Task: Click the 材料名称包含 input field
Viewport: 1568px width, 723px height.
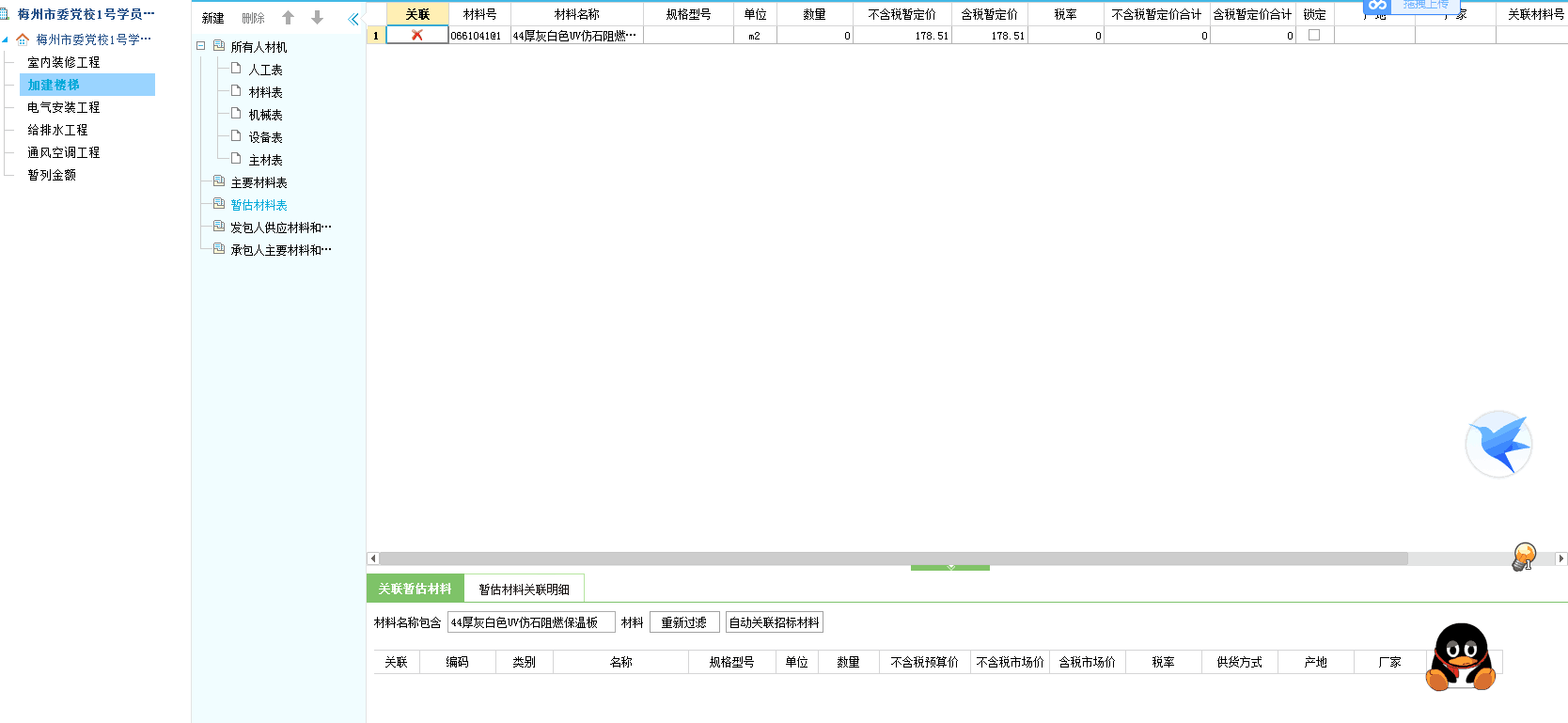Action: [531, 622]
